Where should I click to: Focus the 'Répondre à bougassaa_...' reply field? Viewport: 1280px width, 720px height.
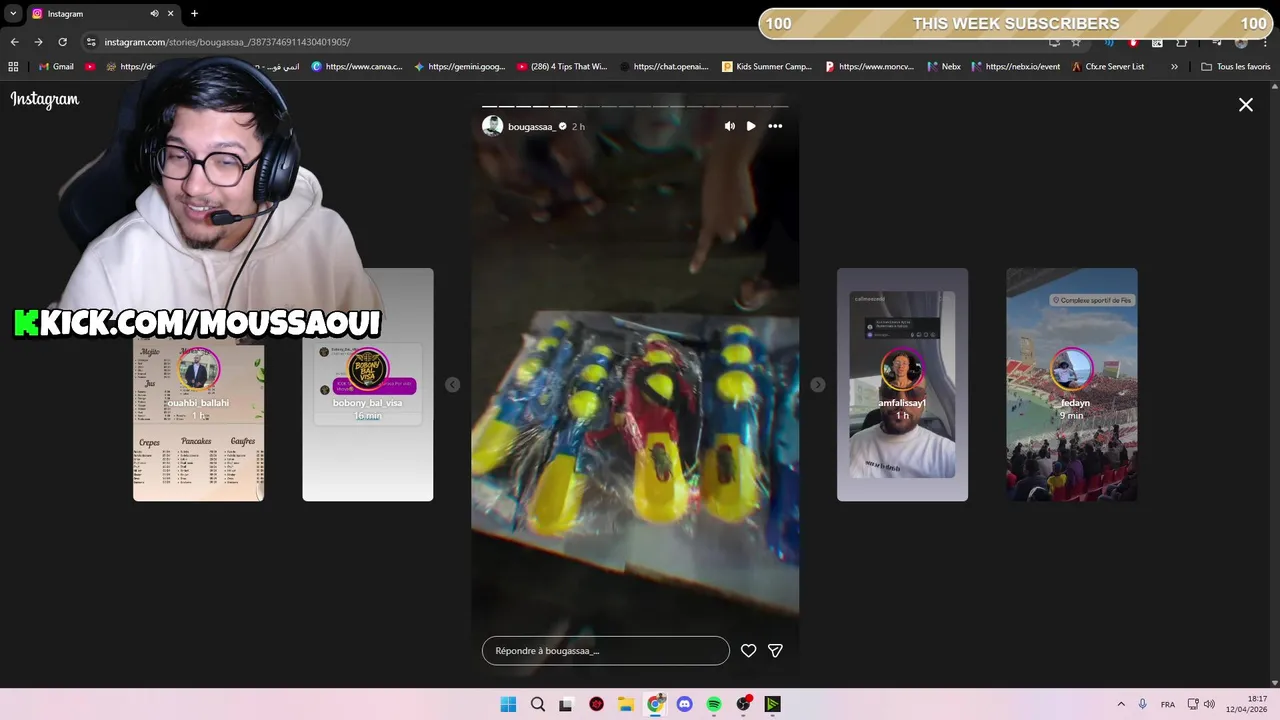pos(606,651)
